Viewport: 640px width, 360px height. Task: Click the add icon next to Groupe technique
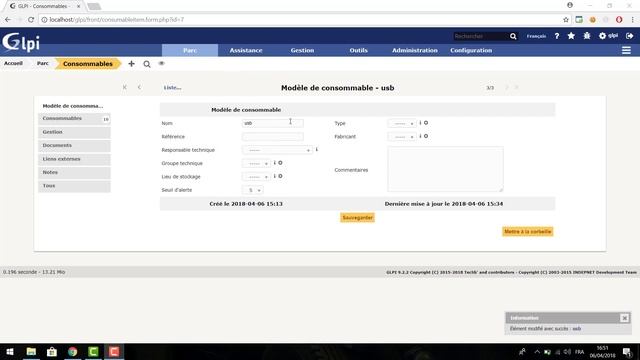280,163
